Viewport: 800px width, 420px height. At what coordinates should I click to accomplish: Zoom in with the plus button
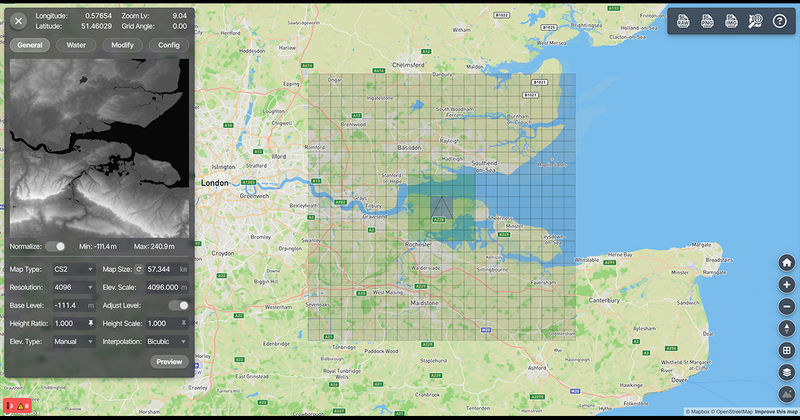[x=787, y=285]
